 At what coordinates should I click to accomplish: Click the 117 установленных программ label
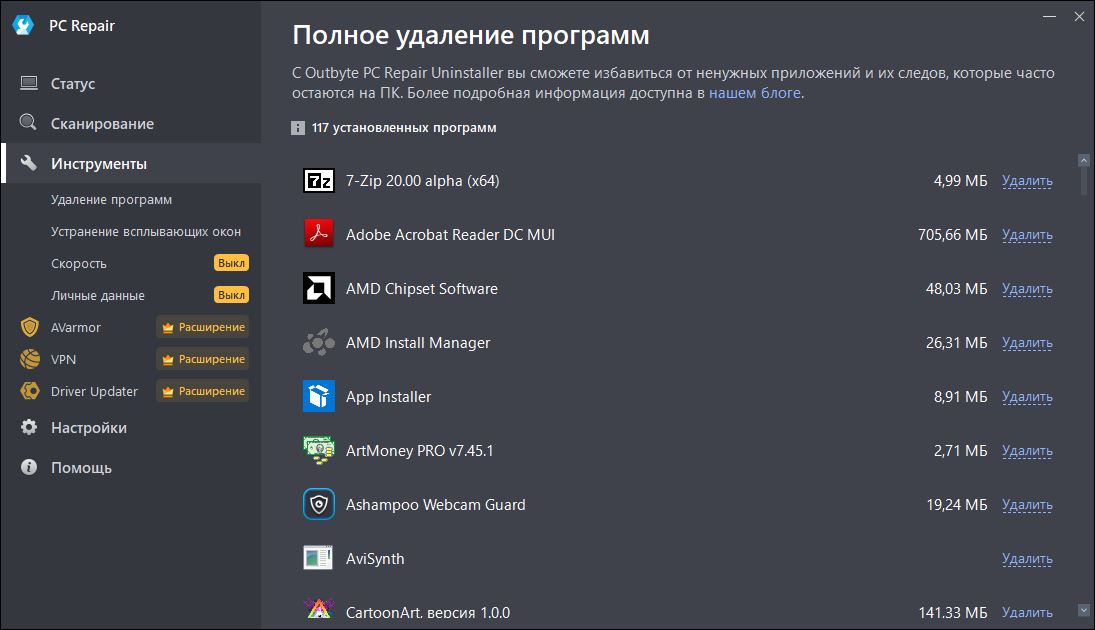(x=404, y=128)
